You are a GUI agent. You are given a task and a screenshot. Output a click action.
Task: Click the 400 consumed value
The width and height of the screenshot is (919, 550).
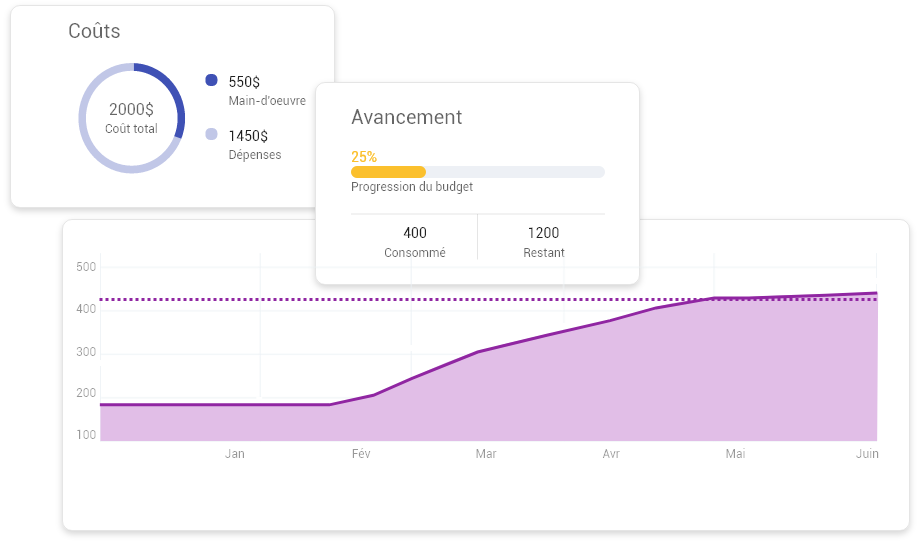[x=415, y=233]
